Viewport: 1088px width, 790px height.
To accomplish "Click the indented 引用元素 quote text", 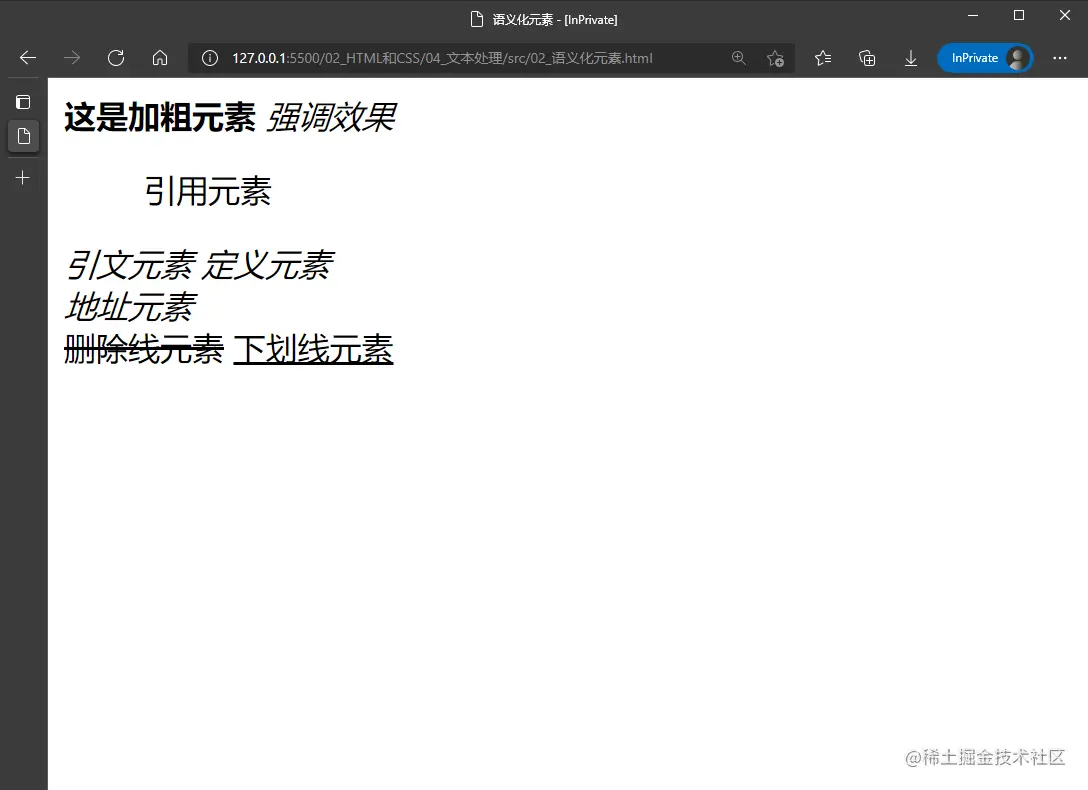I will click(208, 192).
